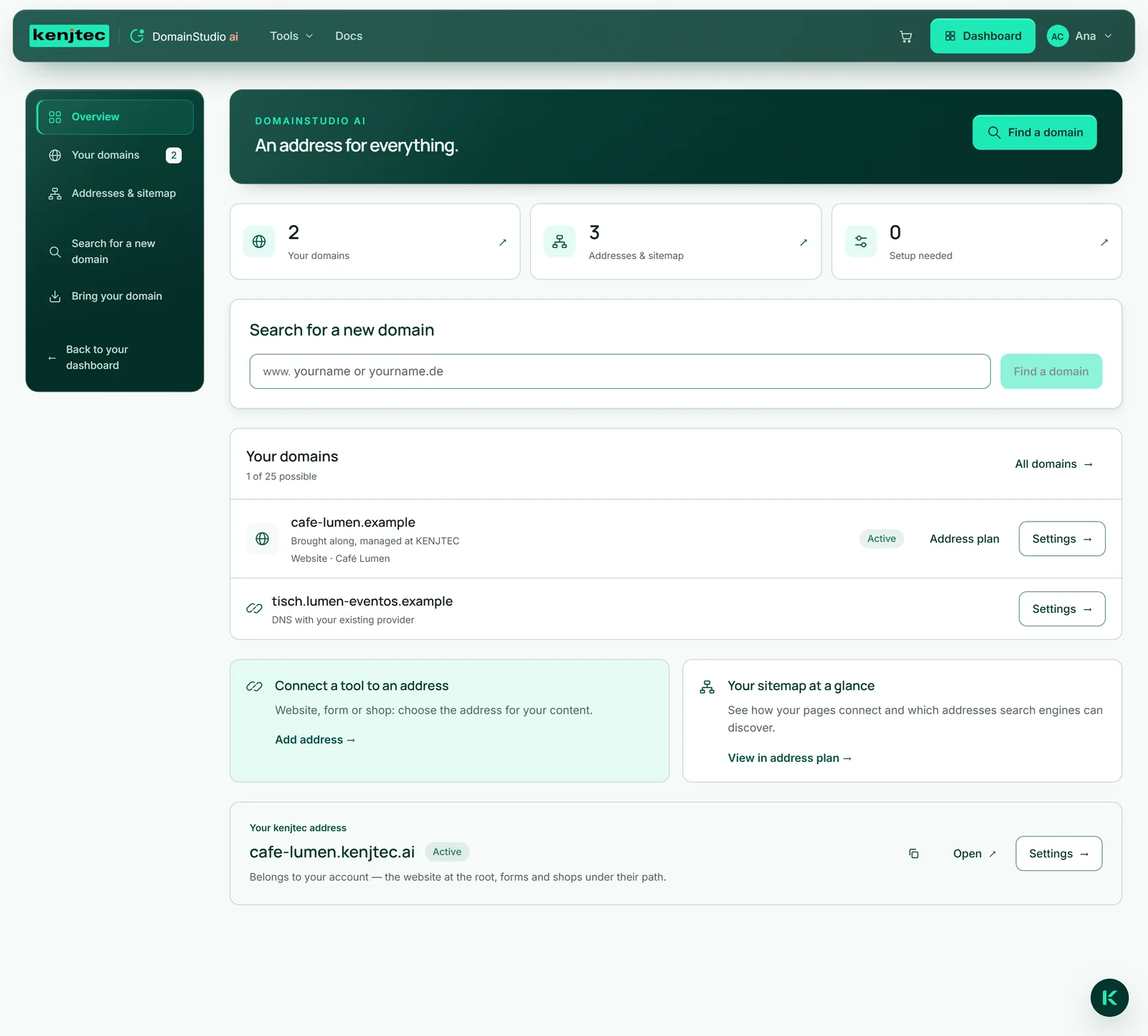Go Back to your dashboard
This screenshot has height=1036, width=1148.
pos(115,357)
